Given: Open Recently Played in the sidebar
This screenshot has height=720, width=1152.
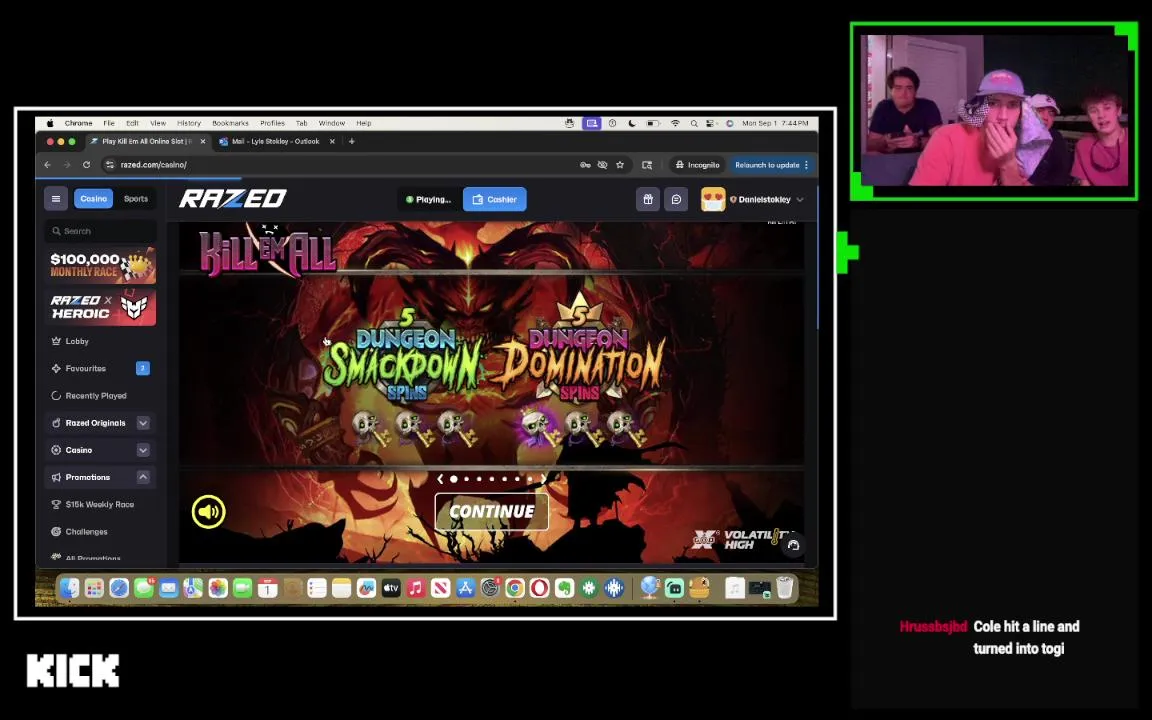Looking at the screenshot, I should click(96, 395).
